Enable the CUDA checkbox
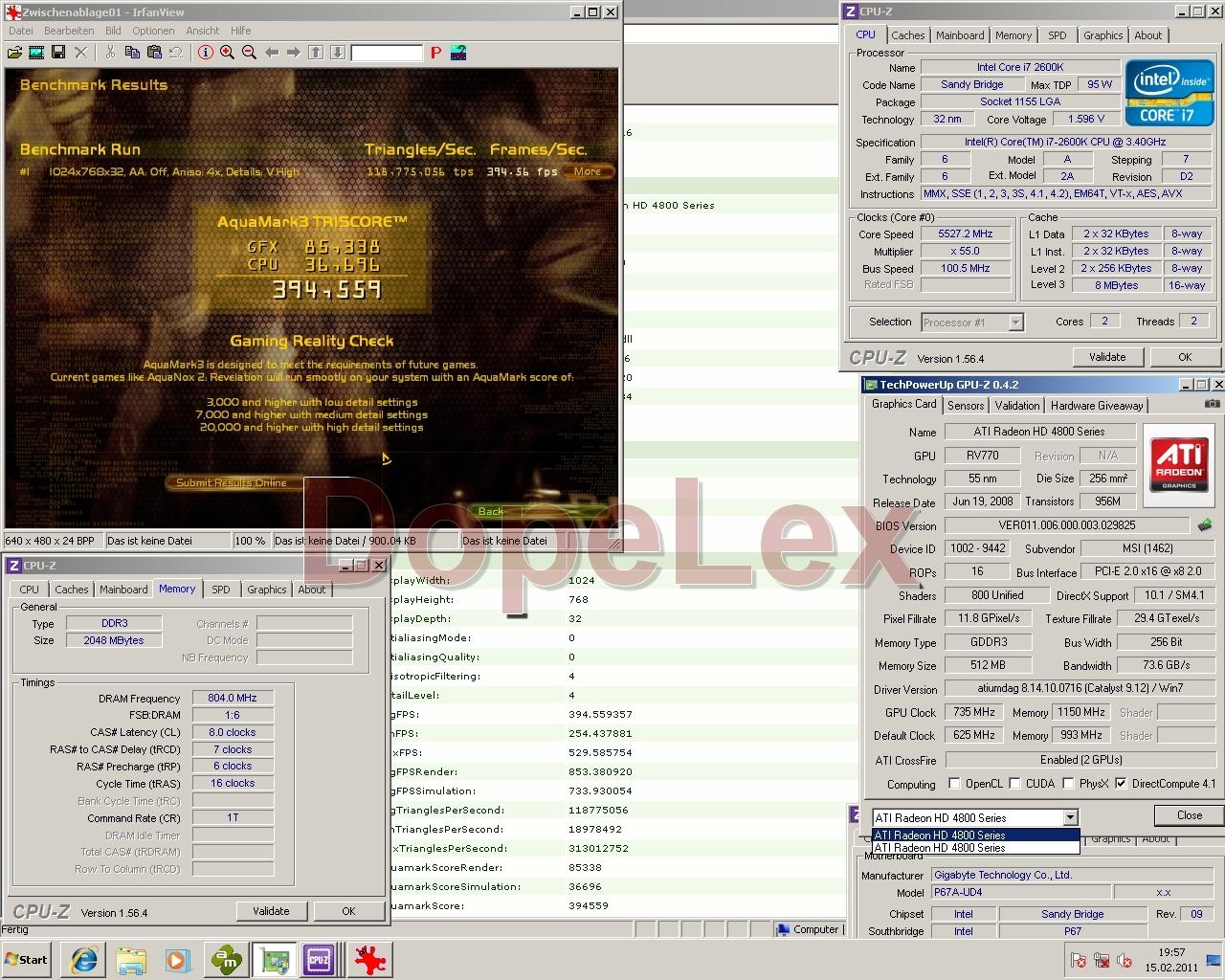The height and width of the screenshot is (980, 1225). [1013, 783]
